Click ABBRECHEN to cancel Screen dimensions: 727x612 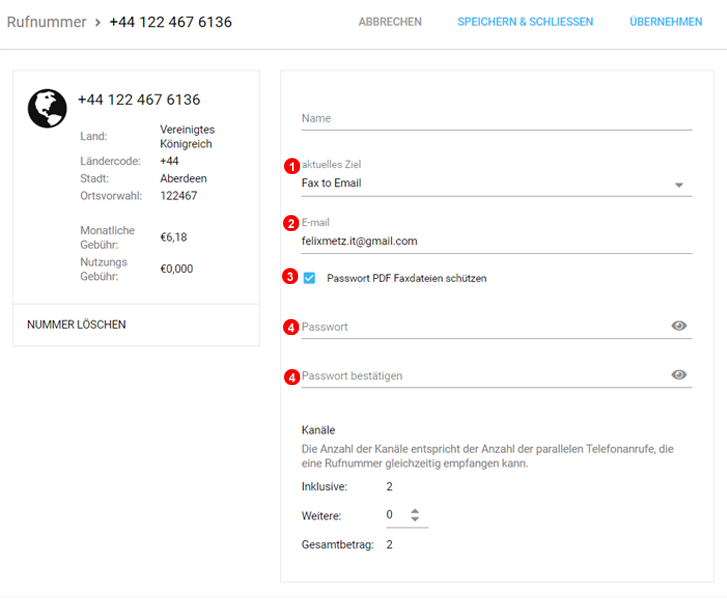[x=390, y=22]
